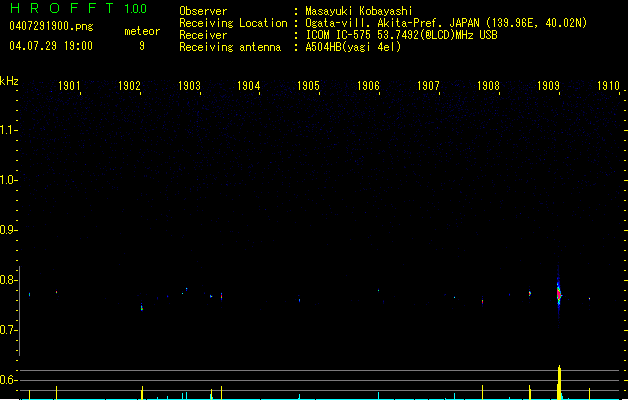This screenshot has height=400, width=629.
Task: Click the strong meteor echo at 1909
Action: click(559, 294)
